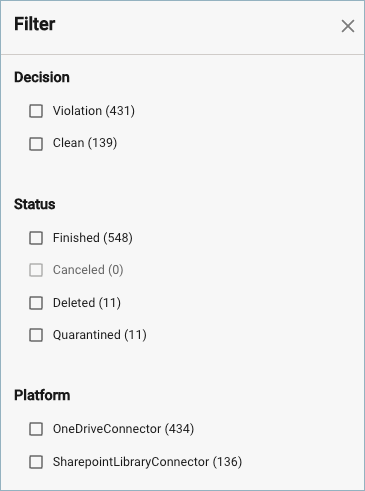Tick the Clean checkbox square
Image resolution: width=365 pixels, height=491 pixels.
point(36,144)
